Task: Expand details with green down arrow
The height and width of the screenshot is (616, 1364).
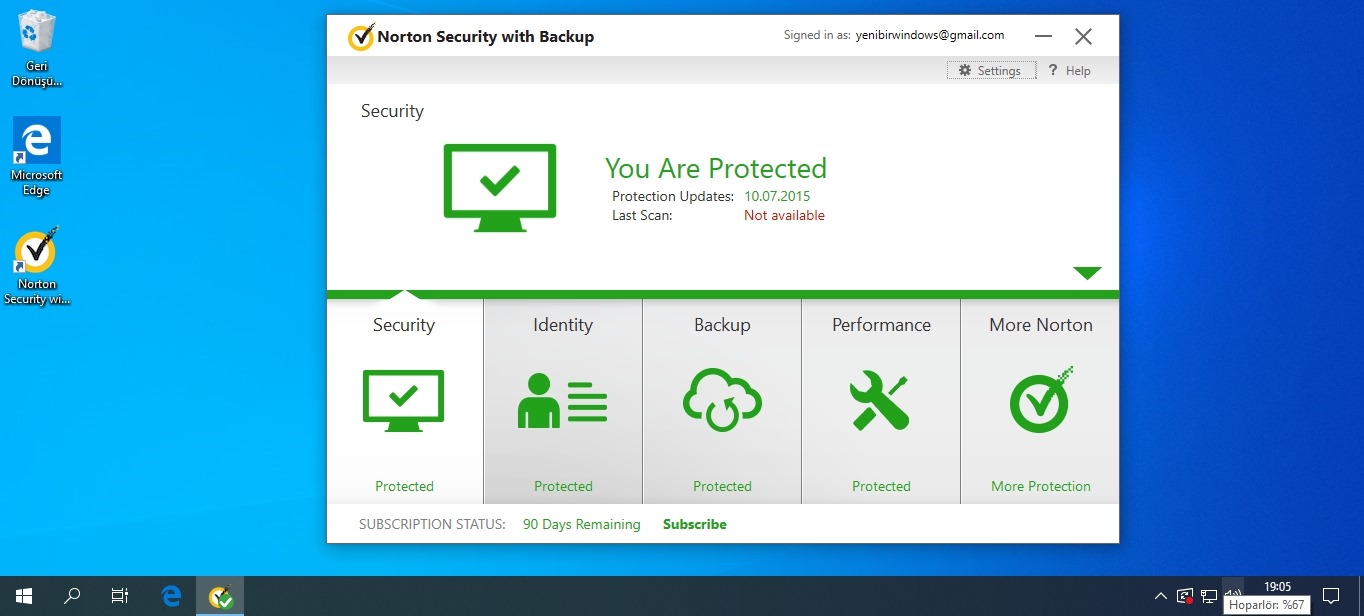Action: coord(1087,273)
